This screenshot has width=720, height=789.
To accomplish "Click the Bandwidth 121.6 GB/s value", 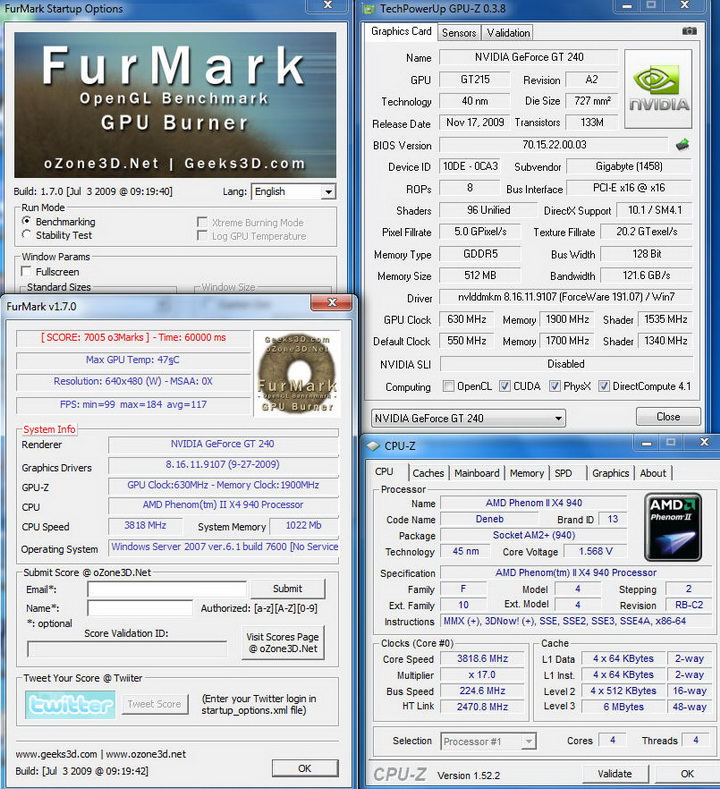I will 647,276.
